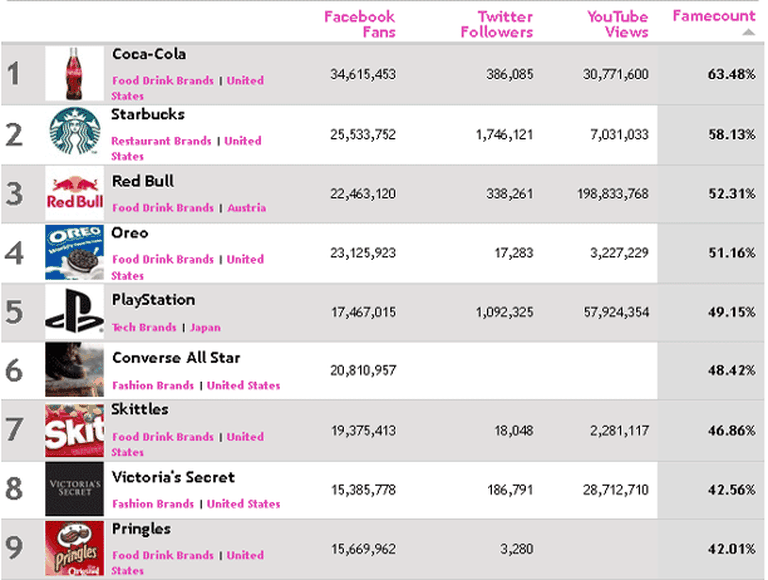Click the PlayStation logo
This screenshot has height=580, width=768.
(x=74, y=312)
